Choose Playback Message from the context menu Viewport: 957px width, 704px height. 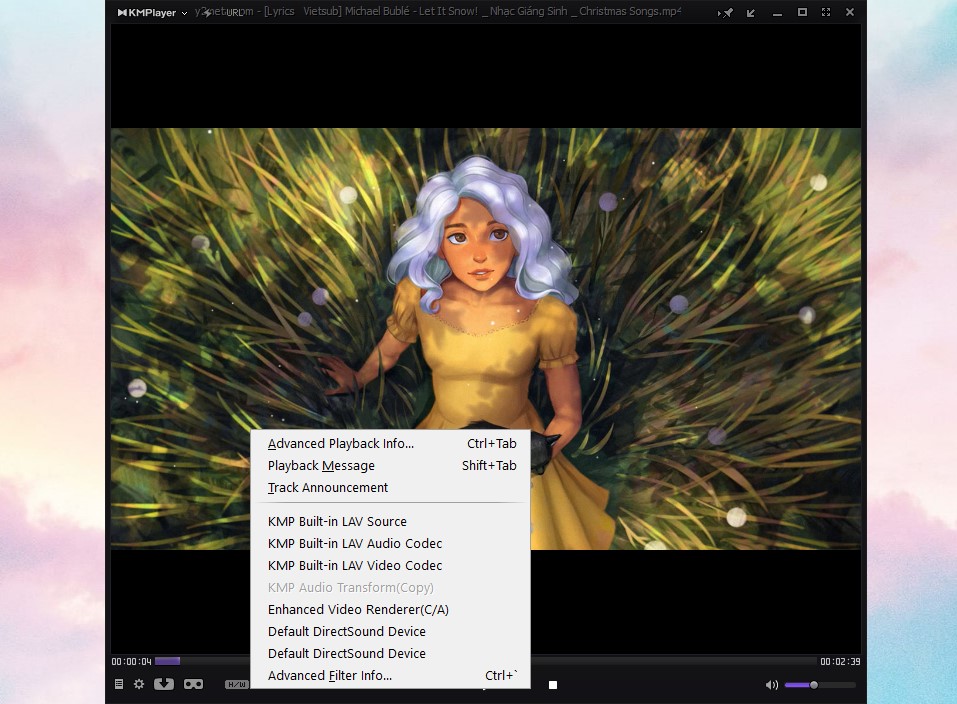pyautogui.click(x=321, y=466)
